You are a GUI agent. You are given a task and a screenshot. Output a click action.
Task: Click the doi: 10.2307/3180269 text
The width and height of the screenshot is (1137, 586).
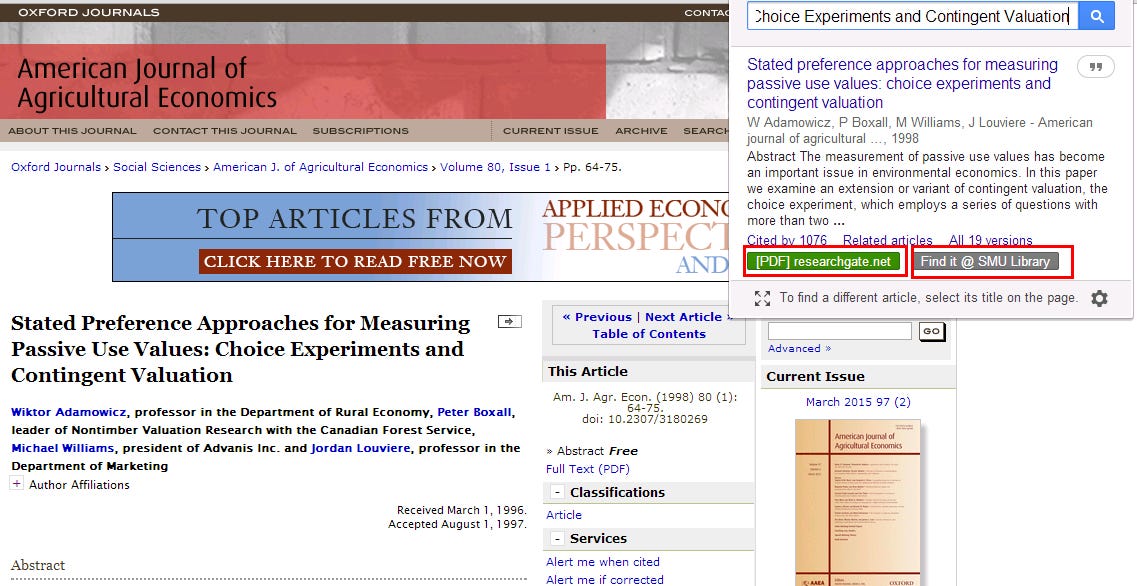[x=645, y=419]
